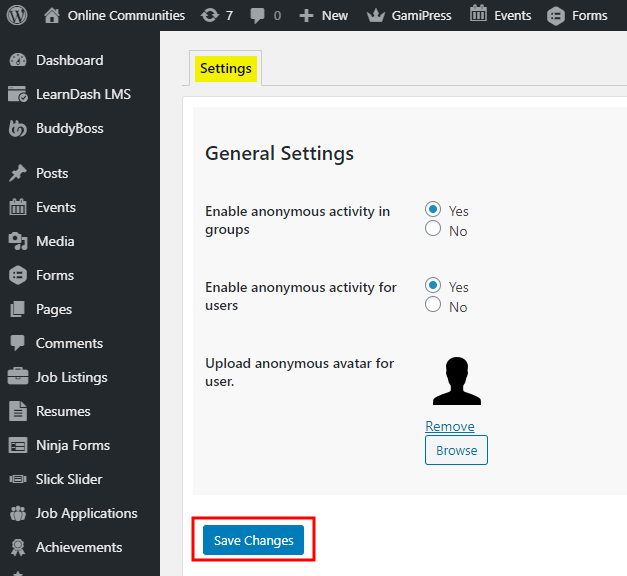627x576 pixels.
Task: Click the anonymous avatar silhouette image
Action: (457, 380)
